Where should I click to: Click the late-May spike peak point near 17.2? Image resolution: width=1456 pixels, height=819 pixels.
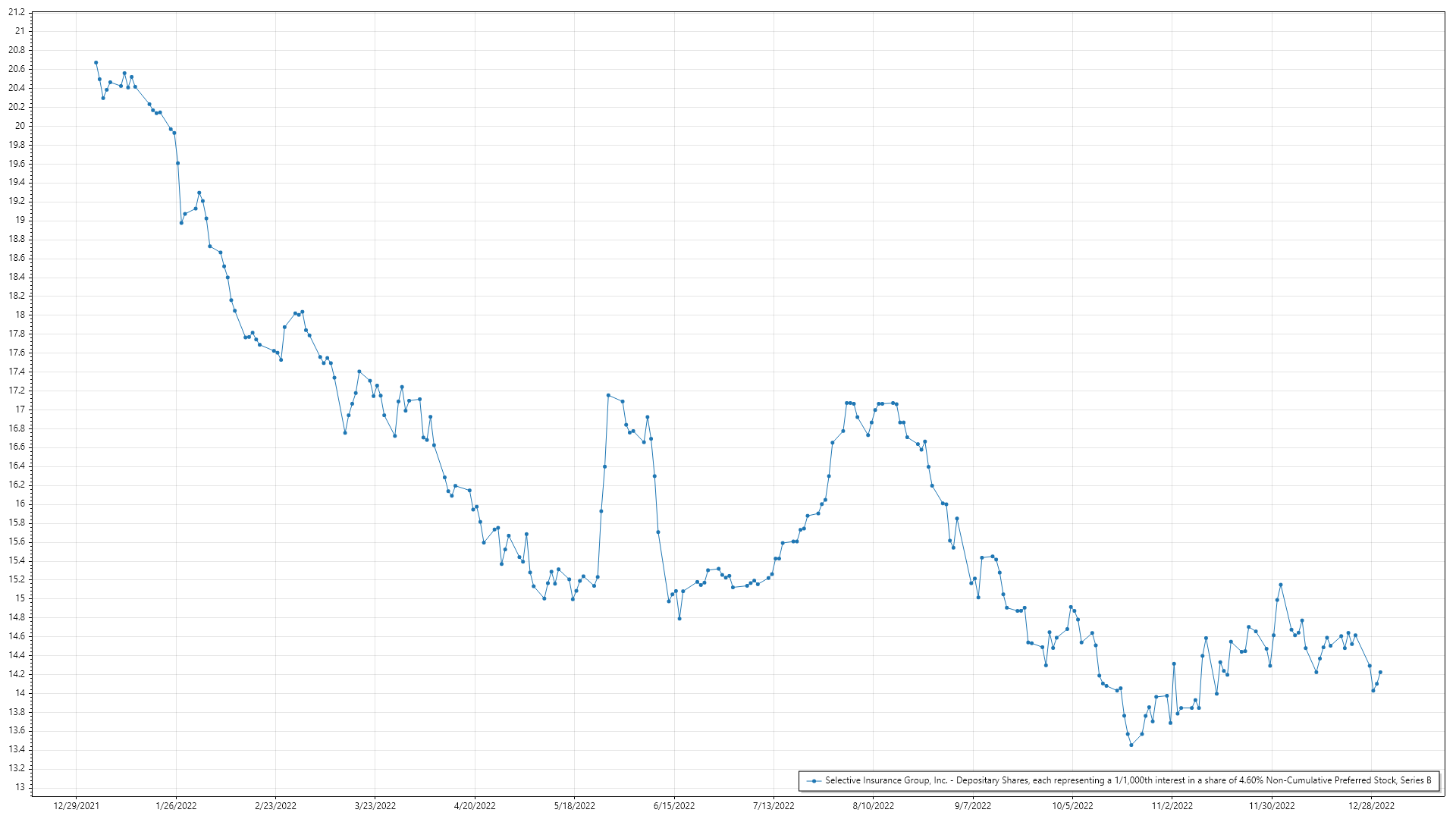pos(608,395)
